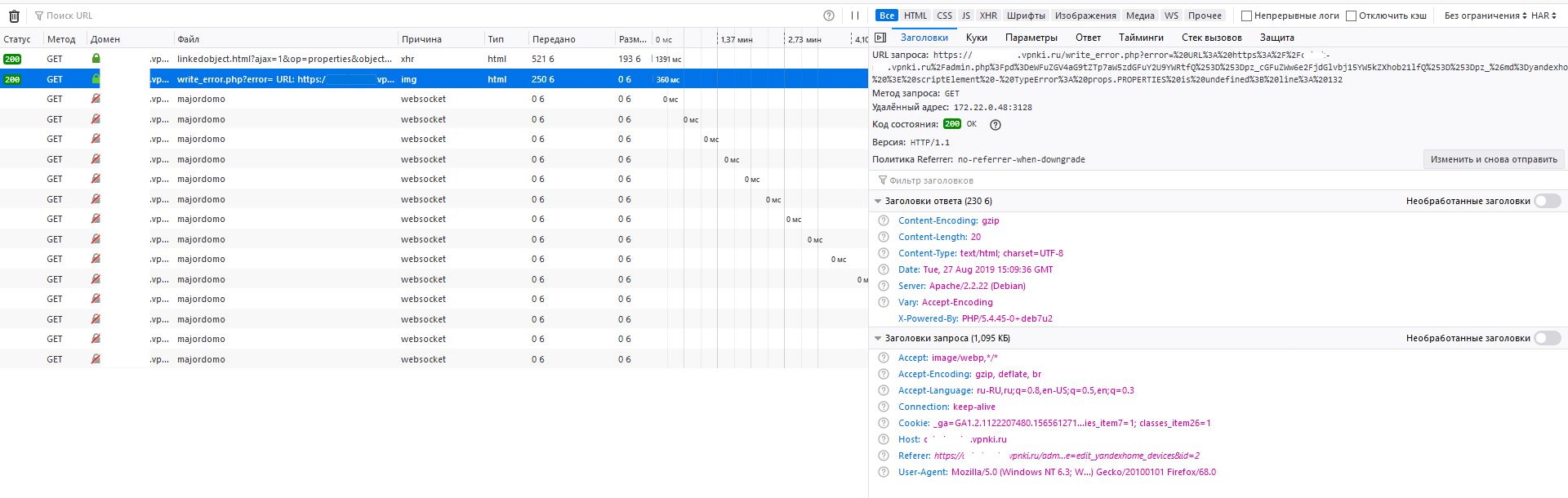Open the HAR dropdown menu

coord(1543,16)
